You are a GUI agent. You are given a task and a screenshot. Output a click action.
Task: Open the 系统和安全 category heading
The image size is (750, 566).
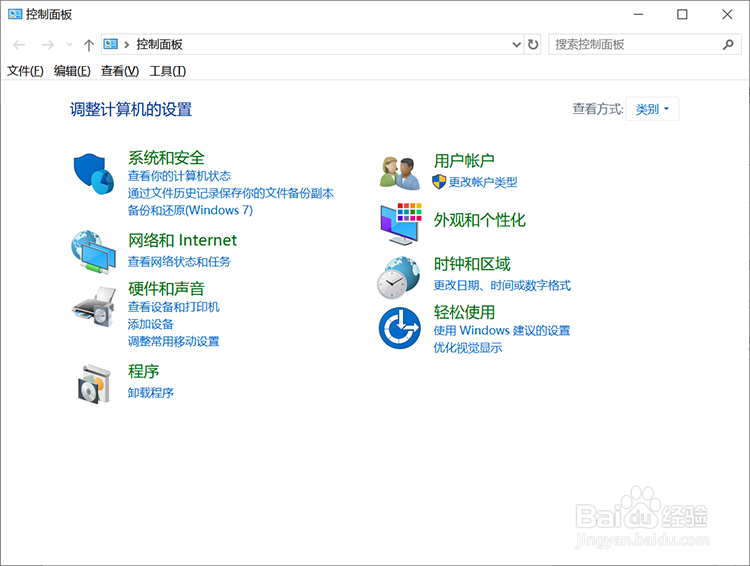coord(166,158)
